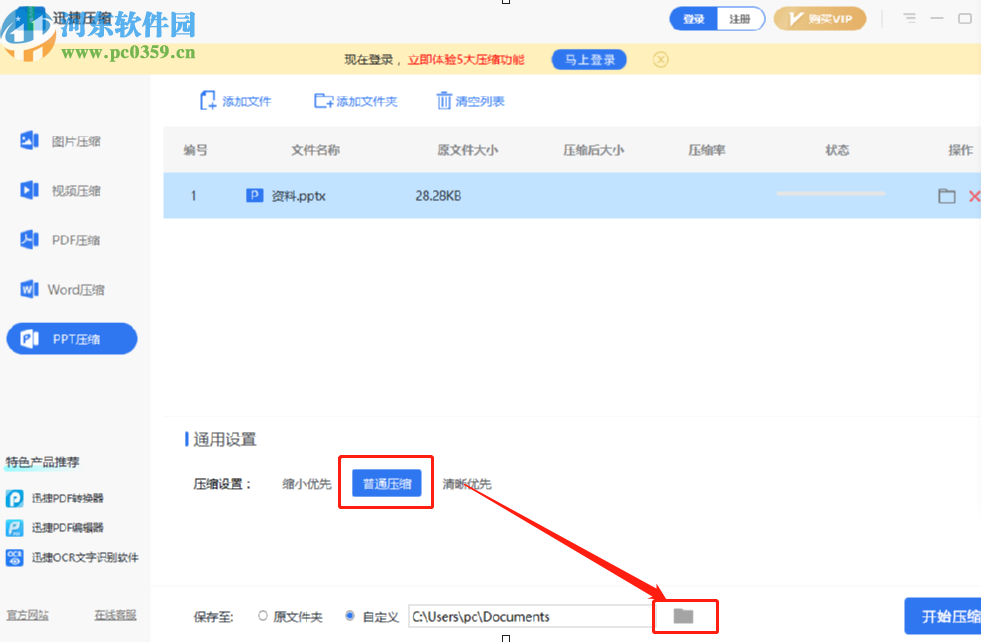Viewport: 981px width, 642px height.
Task: Enable 缩小优先 compression mode
Action: 306,483
